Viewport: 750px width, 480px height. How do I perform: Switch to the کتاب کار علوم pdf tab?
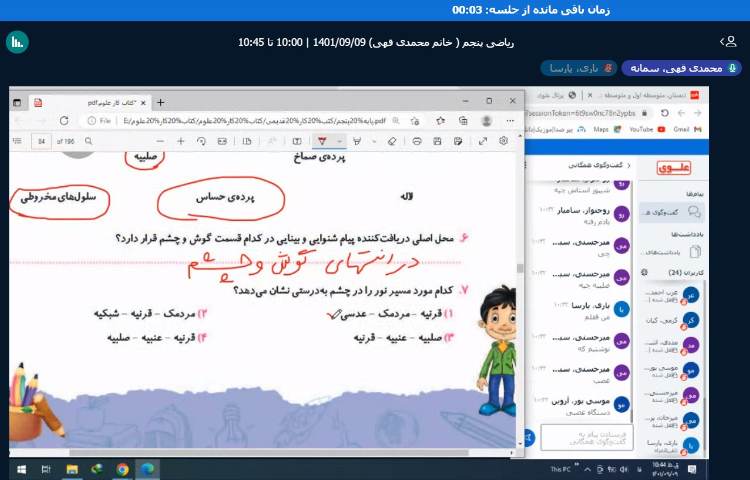(x=91, y=102)
